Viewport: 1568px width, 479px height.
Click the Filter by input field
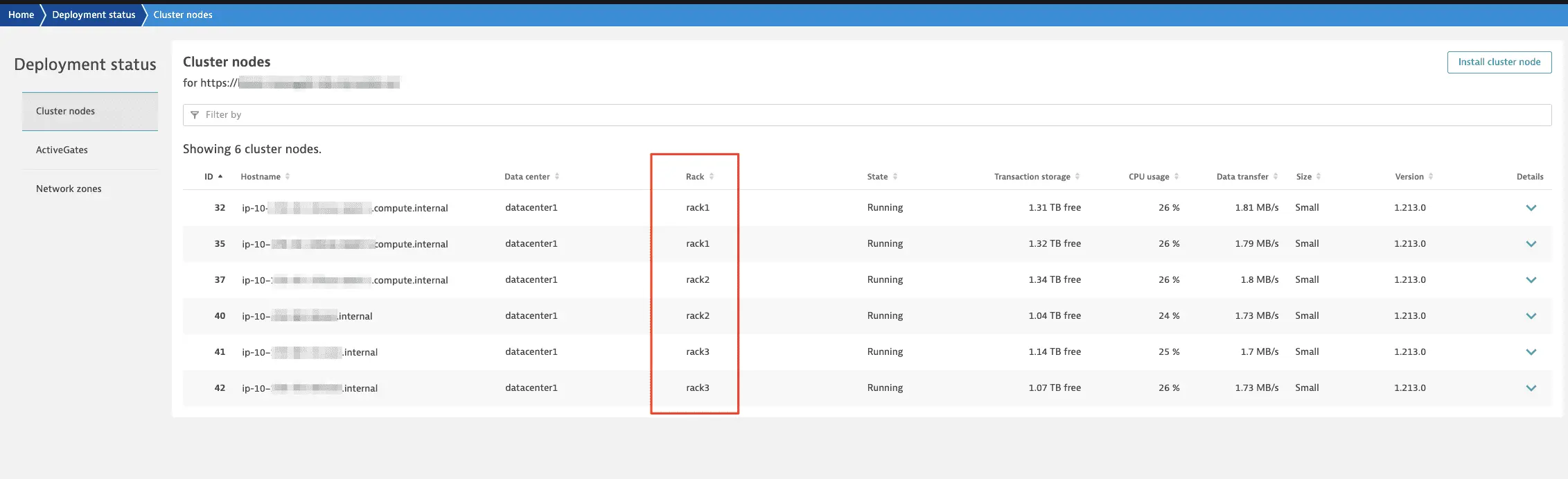866,115
